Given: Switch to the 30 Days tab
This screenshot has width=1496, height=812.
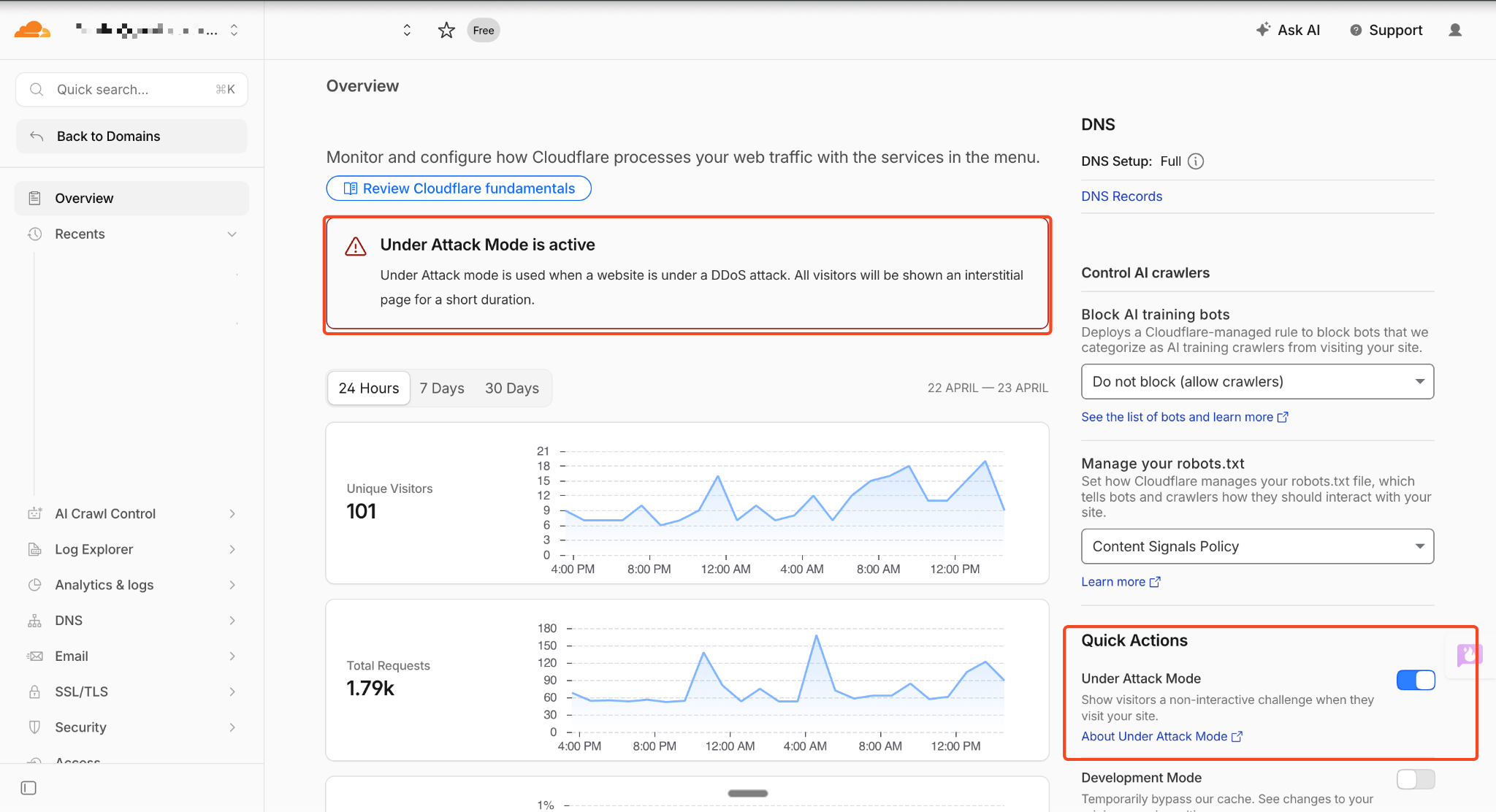Looking at the screenshot, I should click(511, 388).
